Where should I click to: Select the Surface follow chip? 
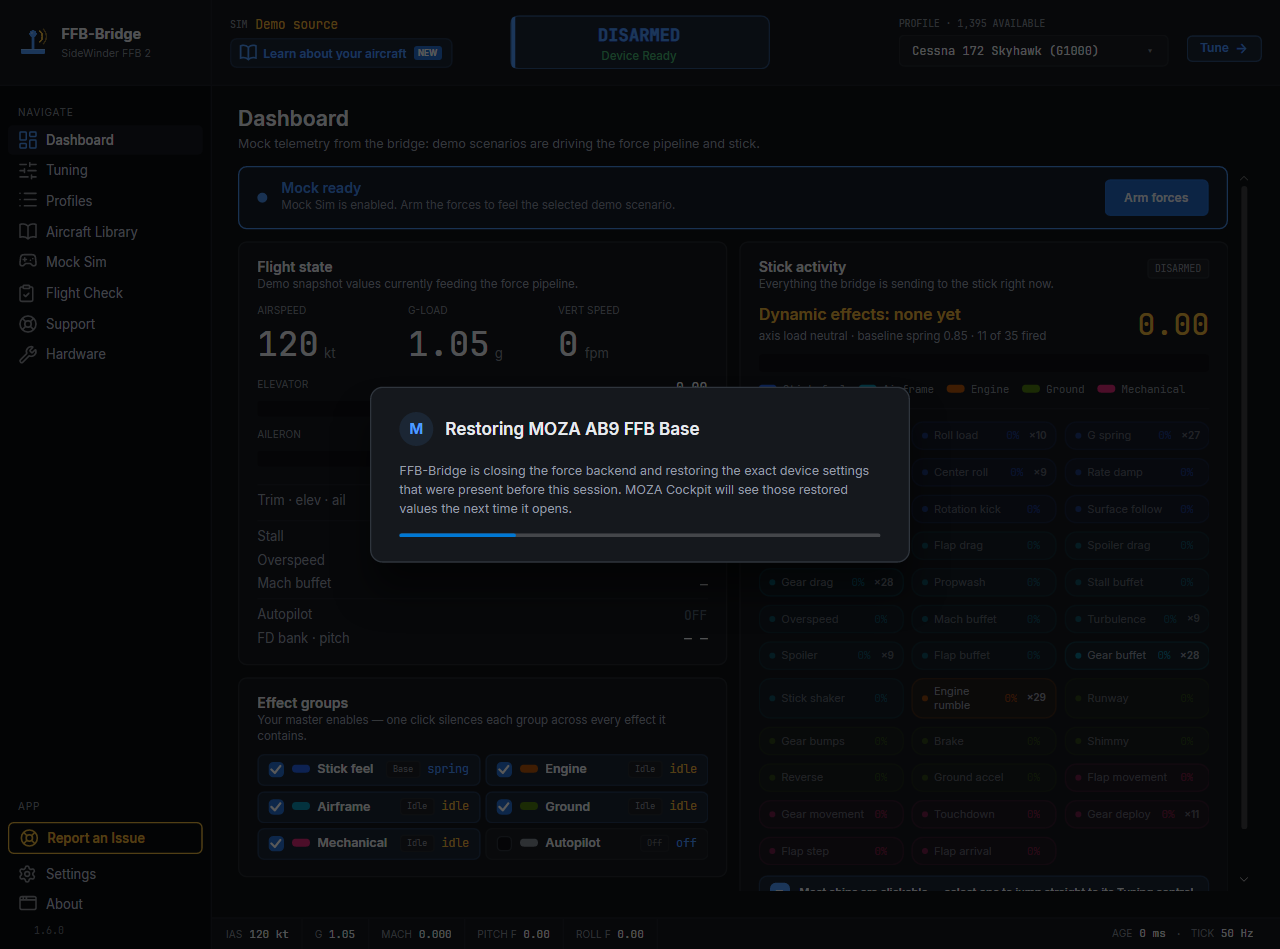(1137, 509)
